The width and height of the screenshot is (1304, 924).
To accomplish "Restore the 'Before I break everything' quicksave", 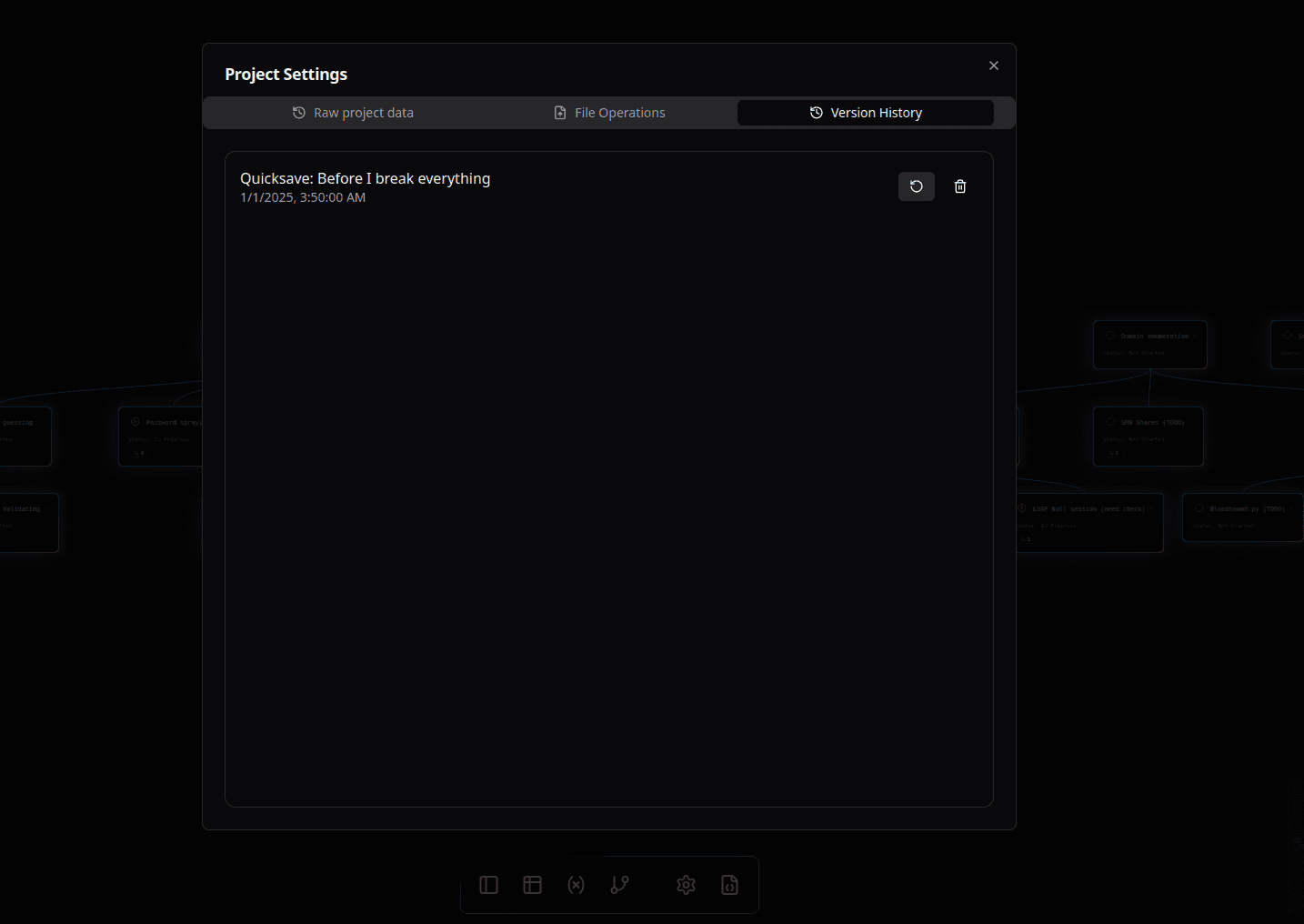I will [916, 186].
